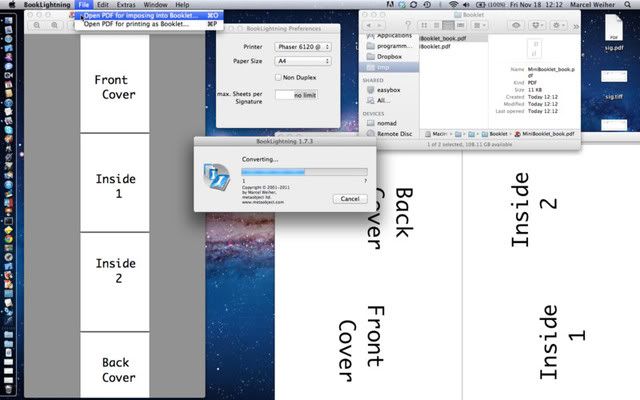Open the Dropbox toolbar dropdown in Finder
Viewport: 640px width, 400px height.
pos(539,25)
